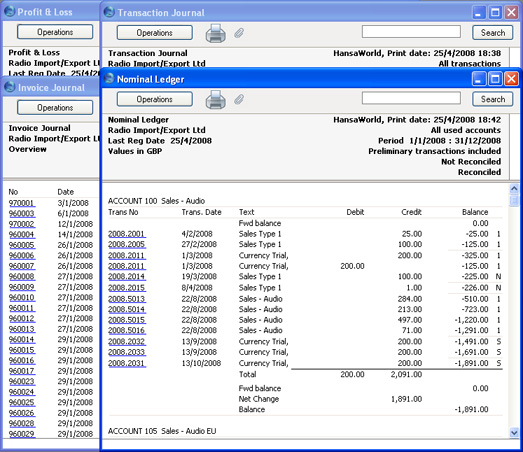Open invoice 960005 in Invoice Journal
This screenshot has width=523, height=452.
tap(22, 245)
